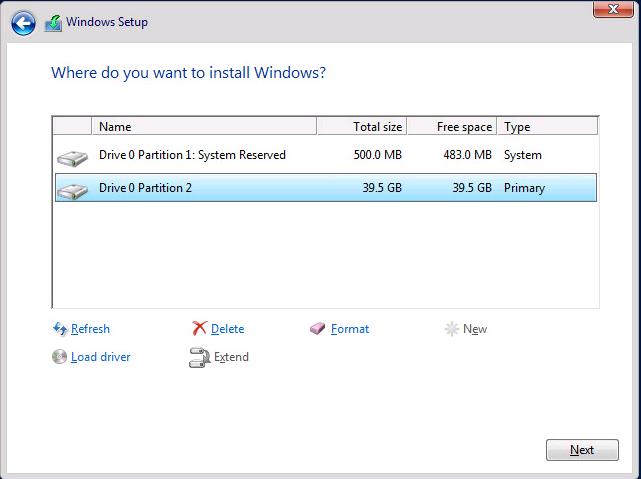641x479 pixels.
Task: Click the Extend partition icon
Action: 199,357
